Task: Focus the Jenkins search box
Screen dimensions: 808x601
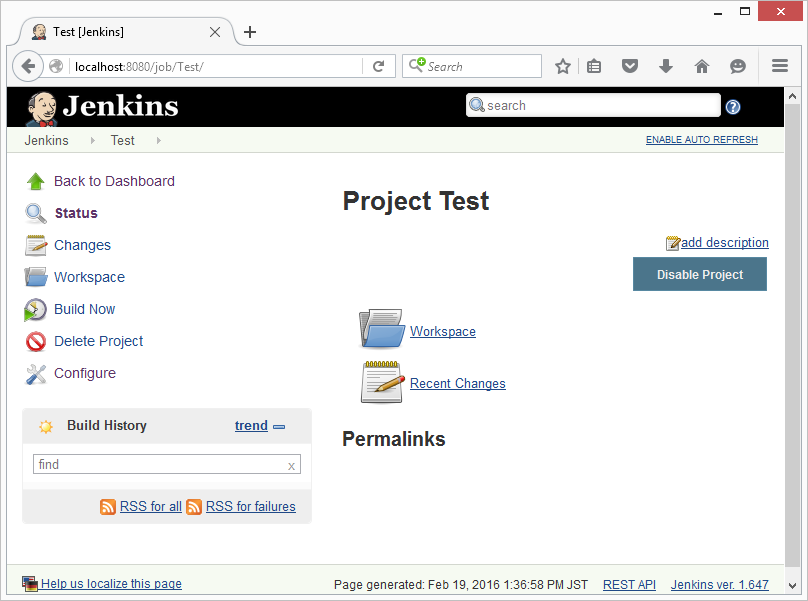Action: pyautogui.click(x=593, y=105)
